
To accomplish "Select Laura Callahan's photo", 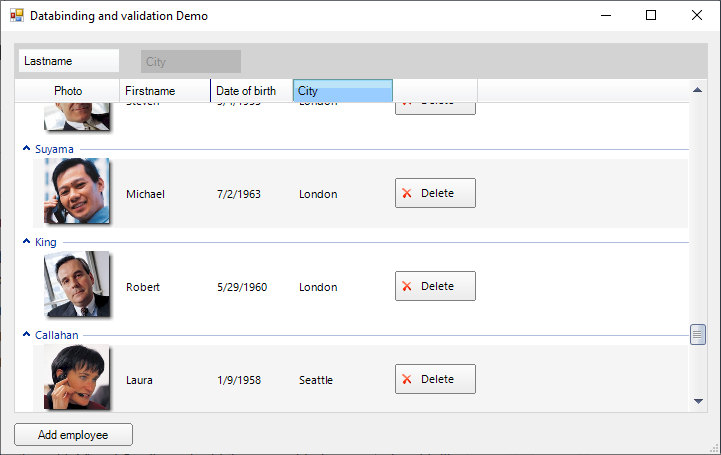I will (76, 377).
